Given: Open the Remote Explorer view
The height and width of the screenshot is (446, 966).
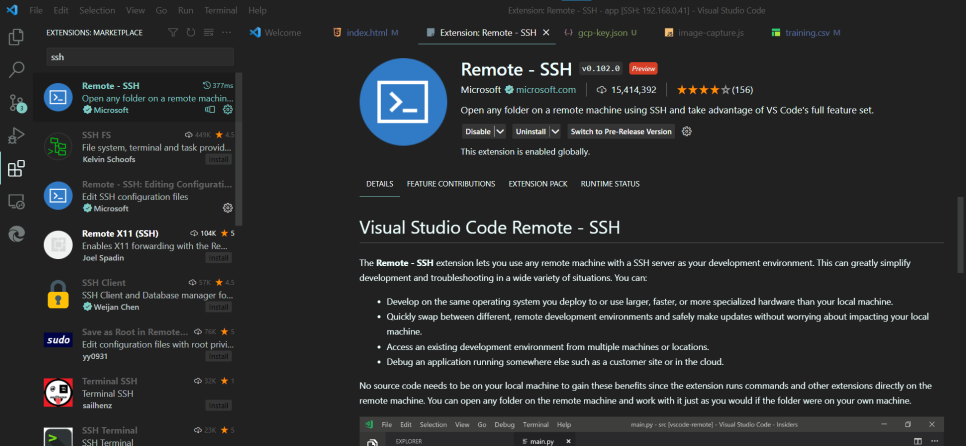Looking at the screenshot, I should click(x=16, y=201).
